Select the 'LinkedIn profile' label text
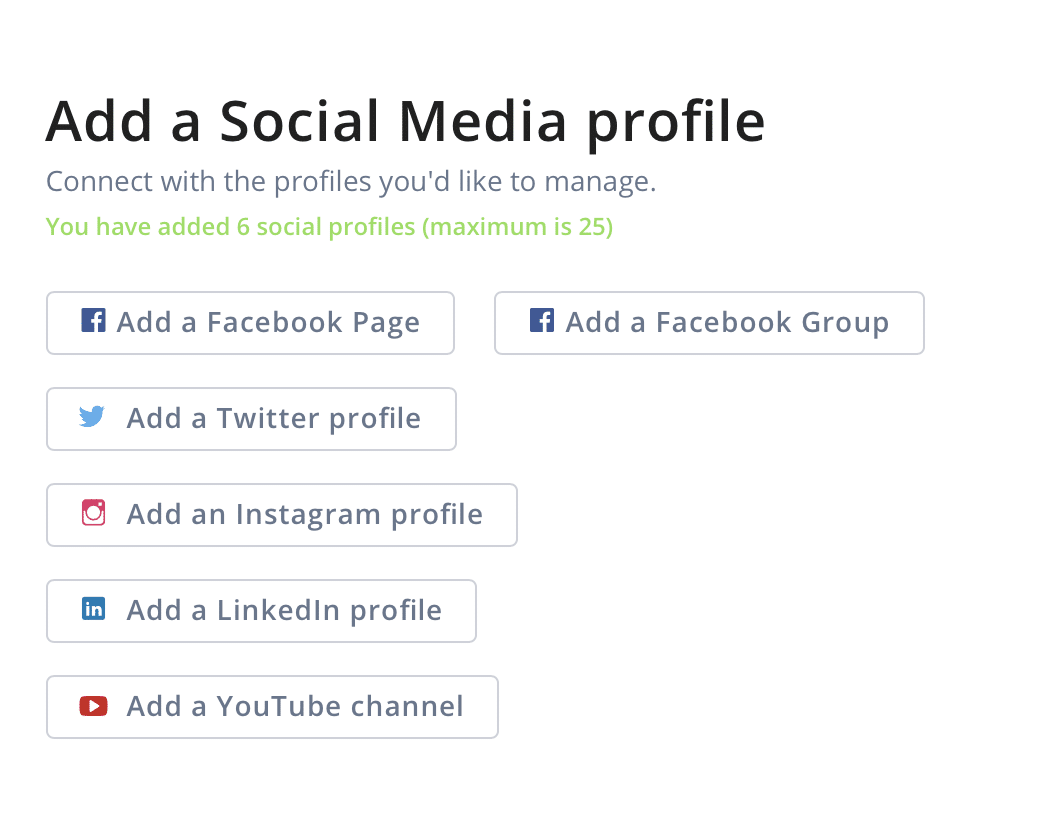The image size is (1040, 820). coord(329,611)
